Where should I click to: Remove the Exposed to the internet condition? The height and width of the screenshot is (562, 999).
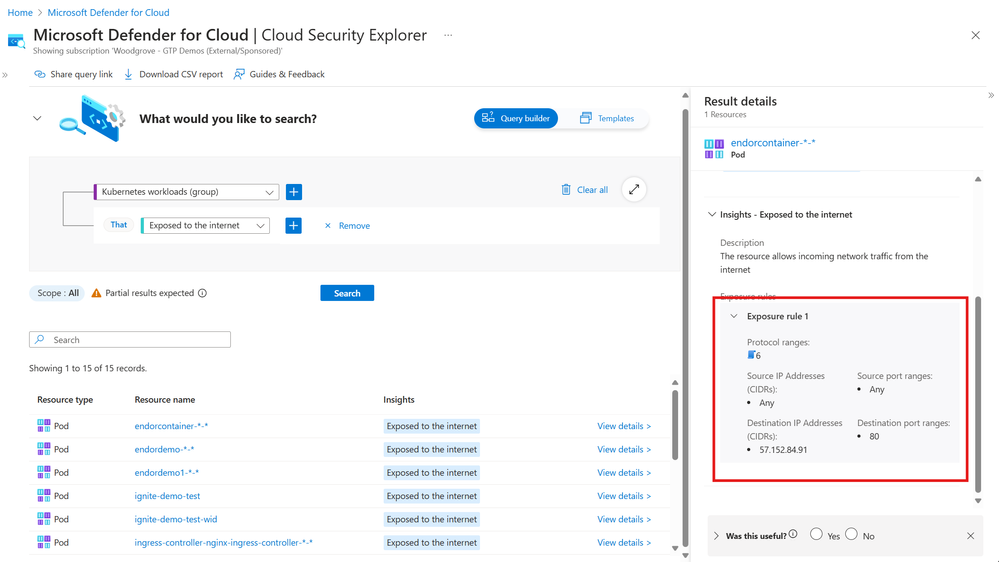click(347, 226)
